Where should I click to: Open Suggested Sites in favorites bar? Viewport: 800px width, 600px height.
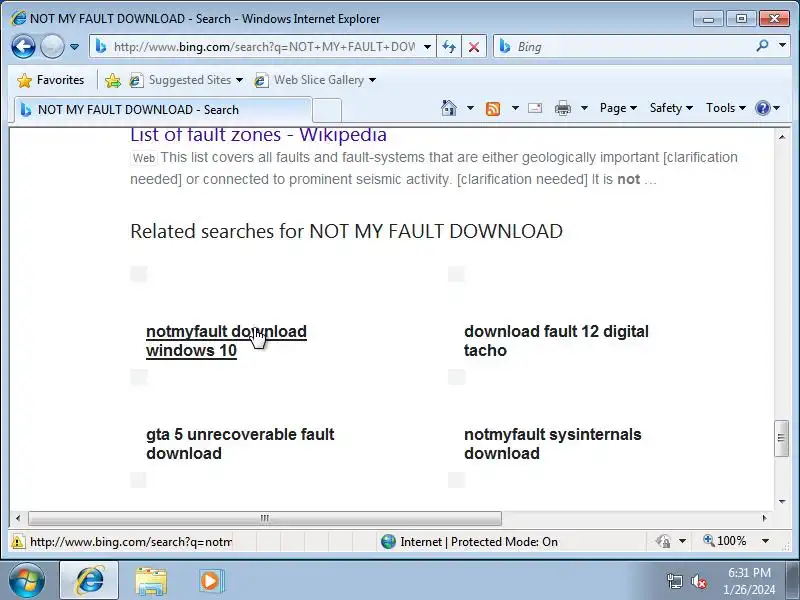186,80
